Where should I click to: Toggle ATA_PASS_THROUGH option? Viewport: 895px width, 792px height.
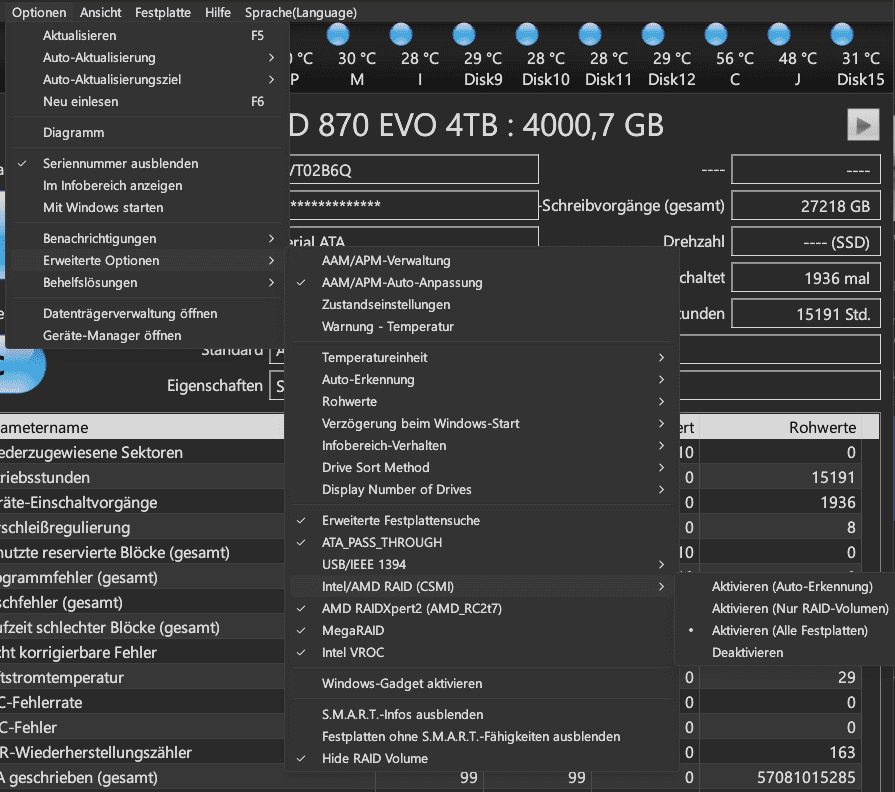tap(481, 542)
